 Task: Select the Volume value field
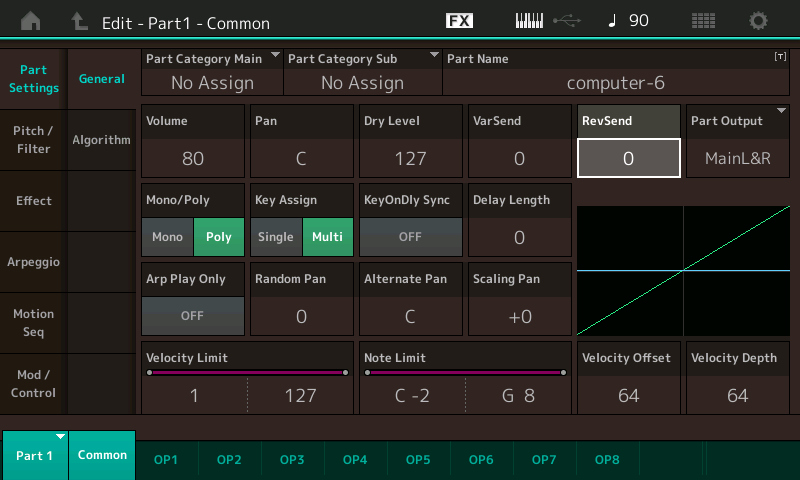(x=193, y=158)
